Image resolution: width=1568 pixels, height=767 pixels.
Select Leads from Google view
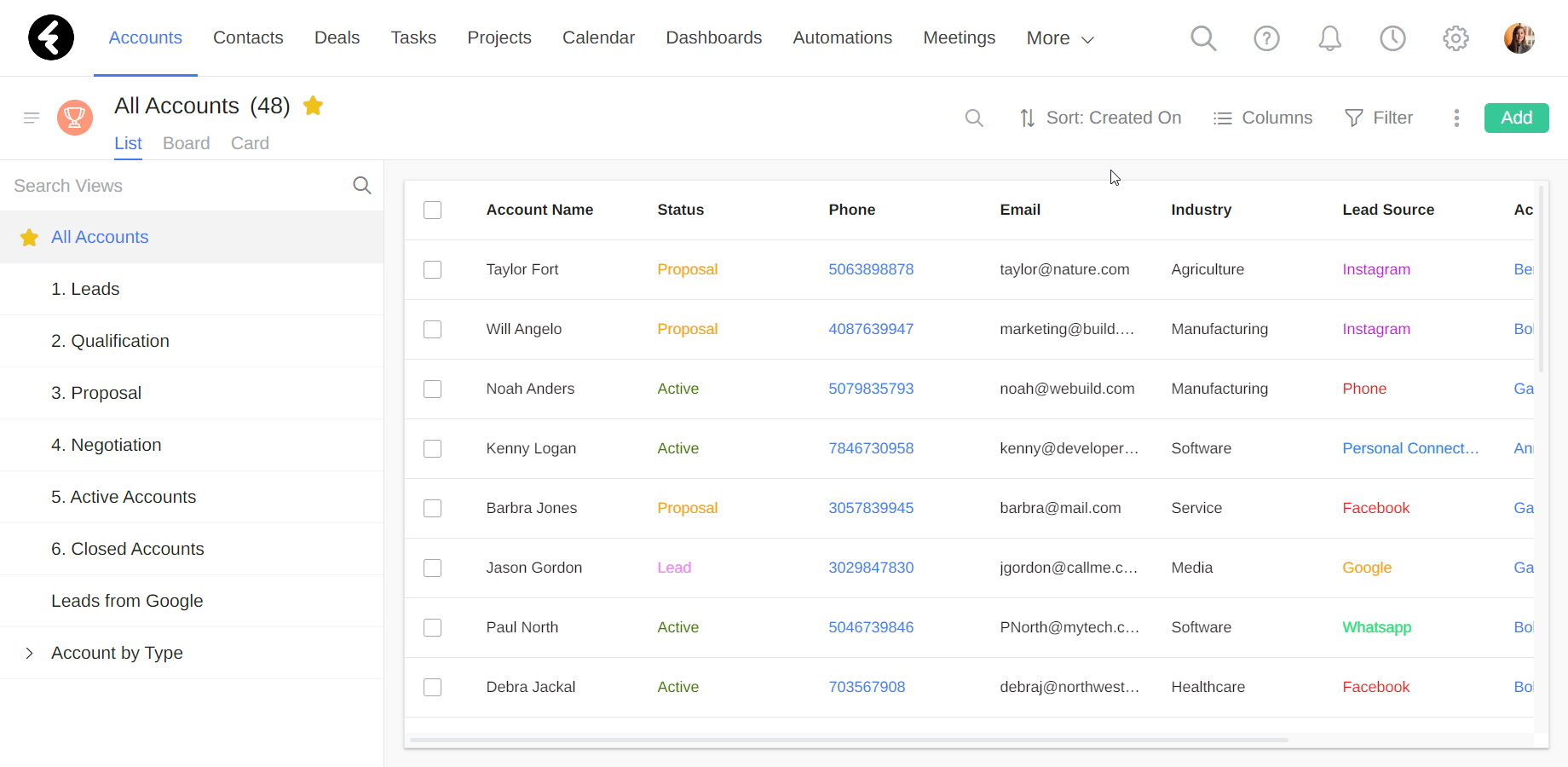tap(192, 601)
